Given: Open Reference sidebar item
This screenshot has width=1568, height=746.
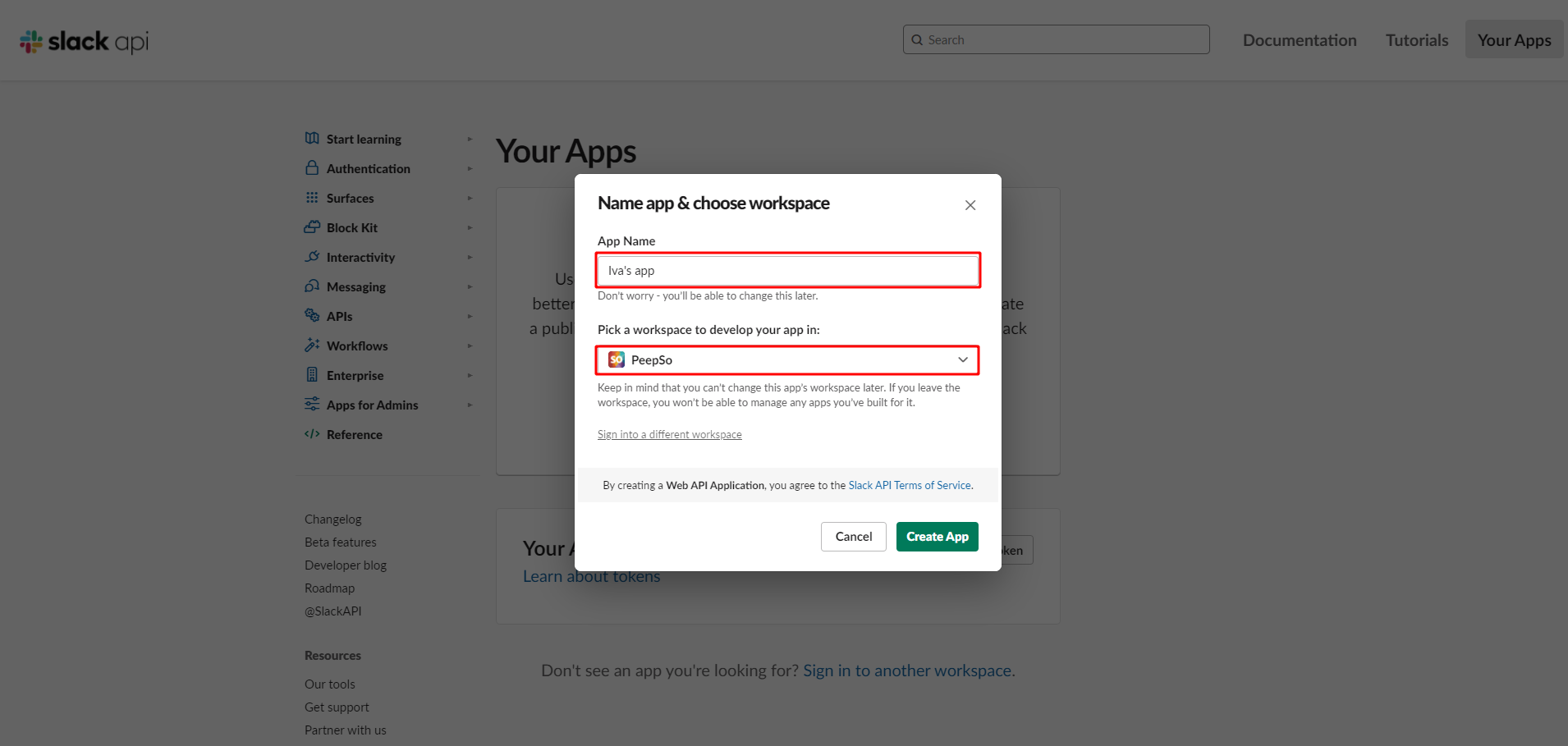Looking at the screenshot, I should click(x=355, y=435).
